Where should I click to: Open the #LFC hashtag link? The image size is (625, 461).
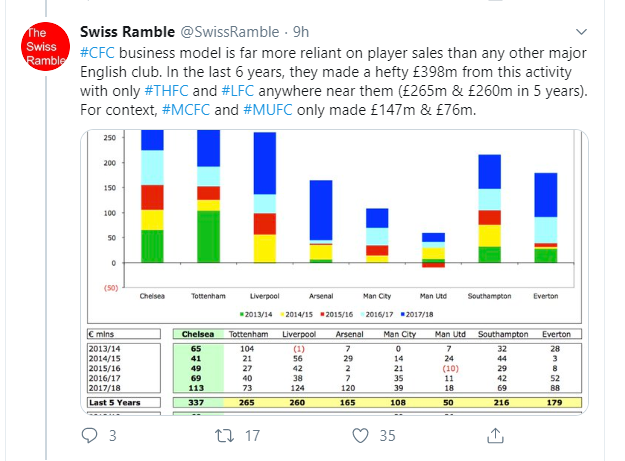[238, 91]
